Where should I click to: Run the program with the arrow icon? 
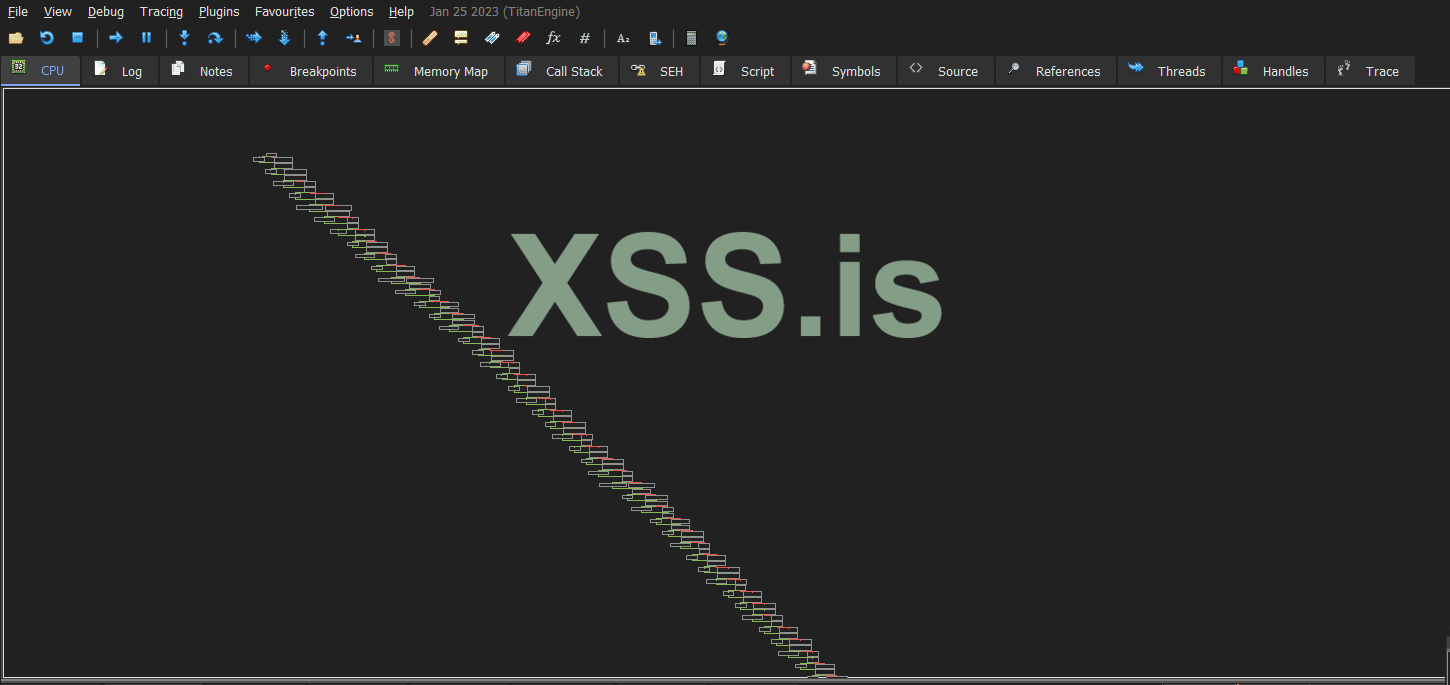point(115,38)
